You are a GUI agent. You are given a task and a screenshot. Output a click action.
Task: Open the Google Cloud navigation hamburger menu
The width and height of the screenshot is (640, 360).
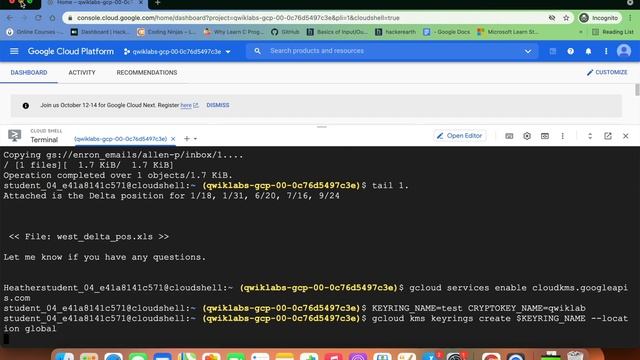[14, 51]
